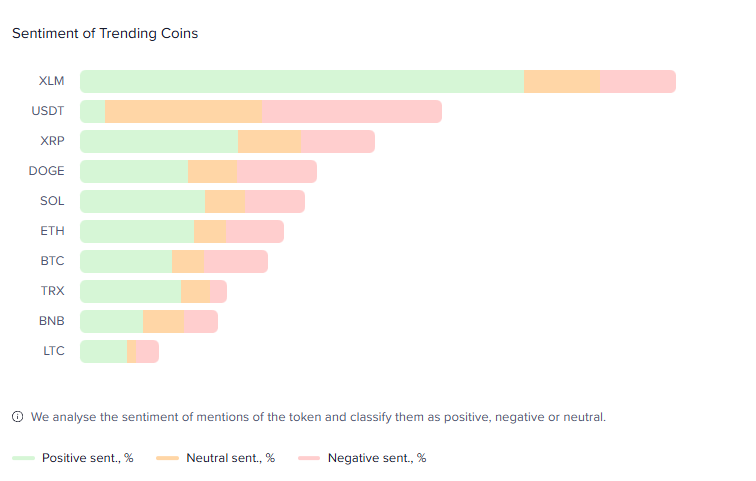Click the BNB neutral sentiment segment

[163, 322]
